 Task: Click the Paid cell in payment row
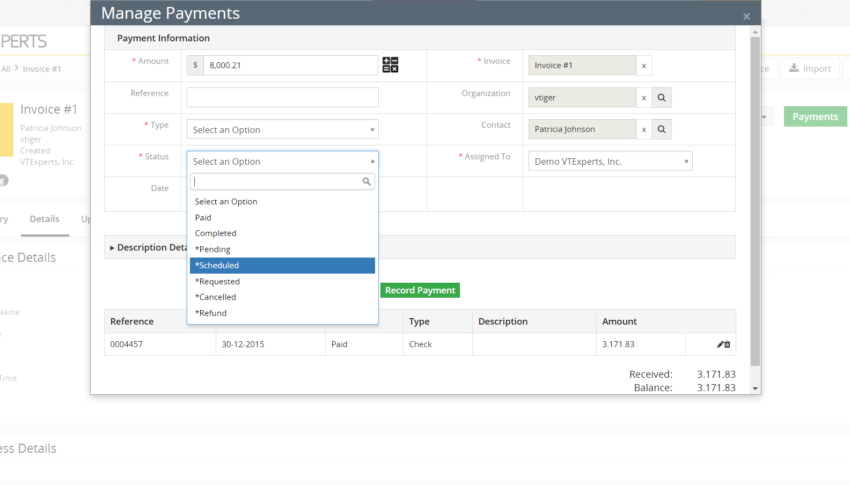pos(339,344)
